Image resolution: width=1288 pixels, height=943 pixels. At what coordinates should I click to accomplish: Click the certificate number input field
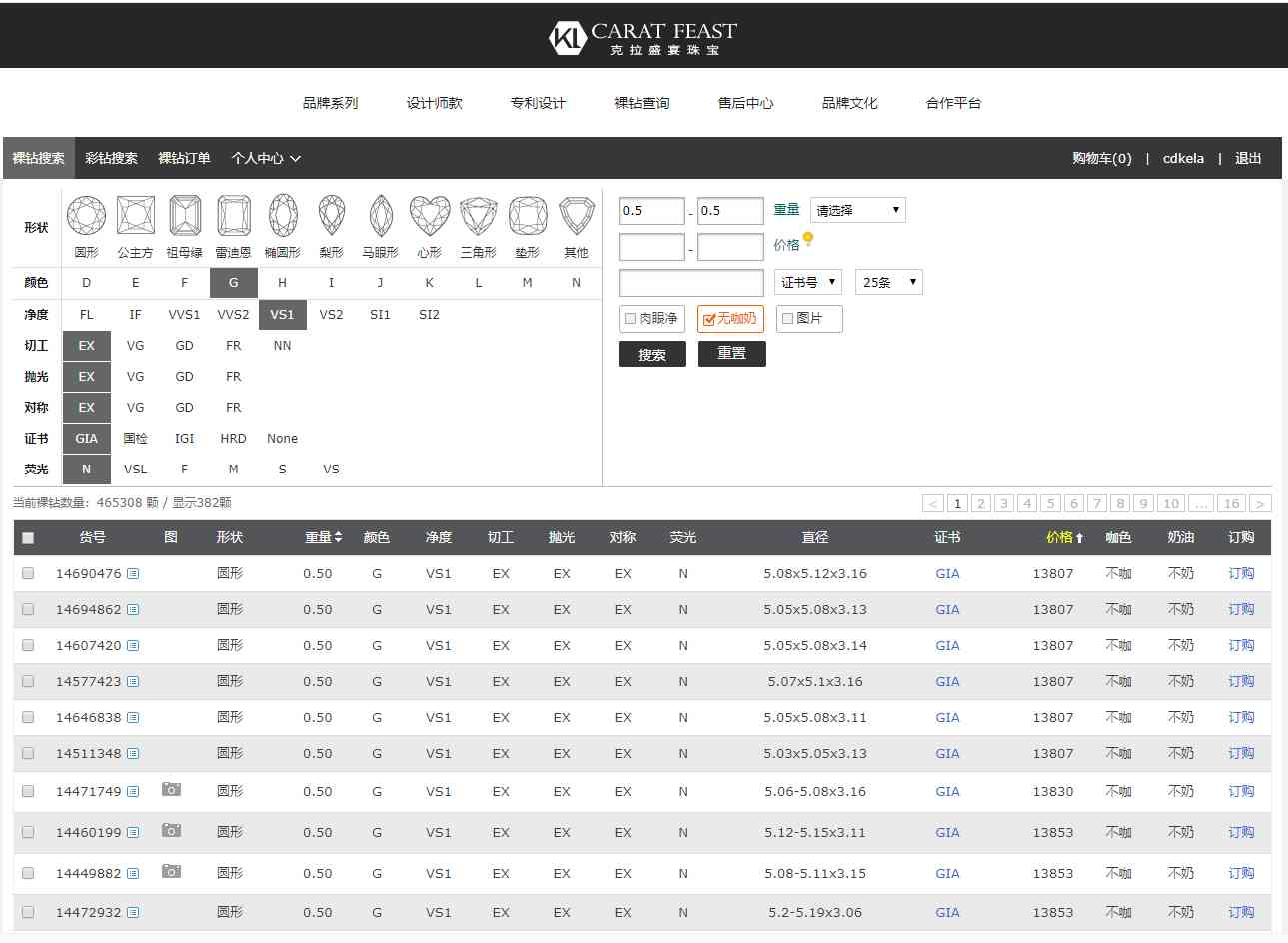click(x=691, y=283)
